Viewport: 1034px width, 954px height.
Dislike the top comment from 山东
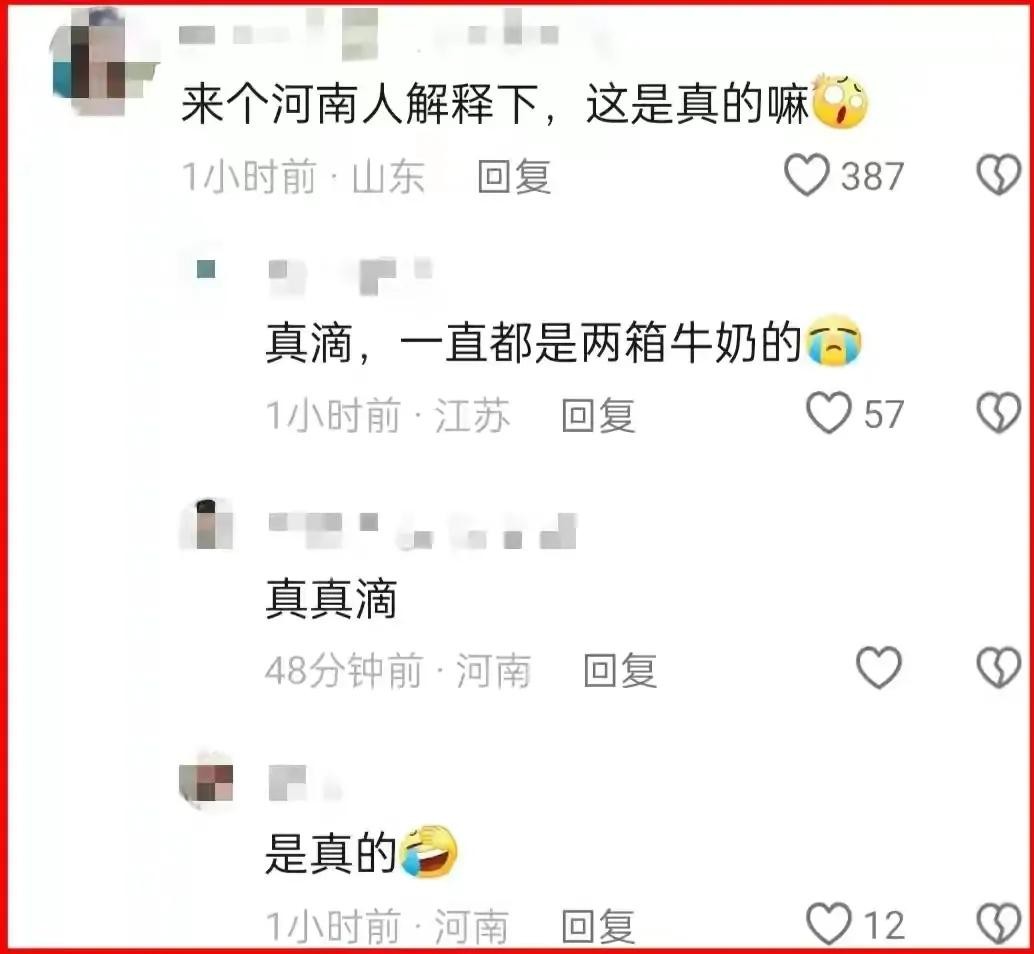point(998,175)
